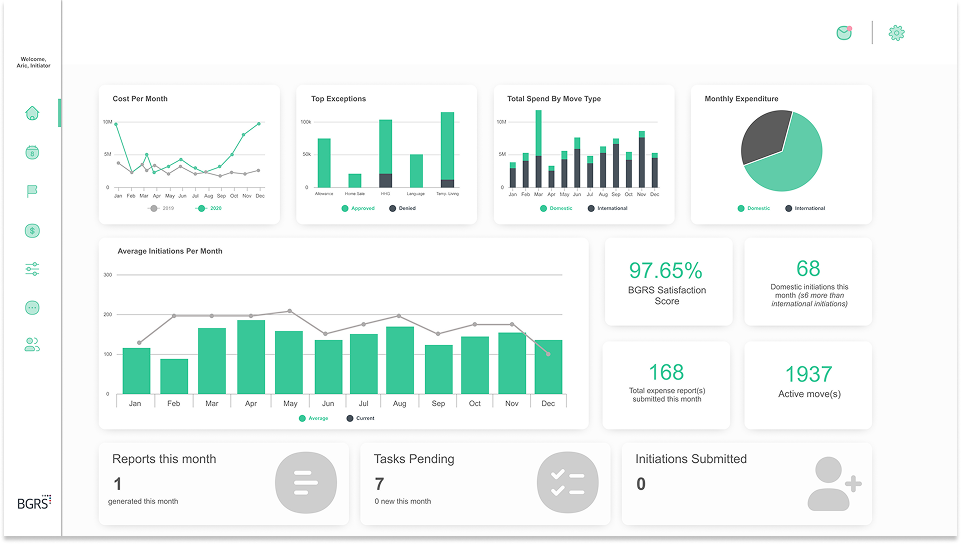Click the Total Spend By Move Type title
The image size is (961, 544).
tap(554, 99)
